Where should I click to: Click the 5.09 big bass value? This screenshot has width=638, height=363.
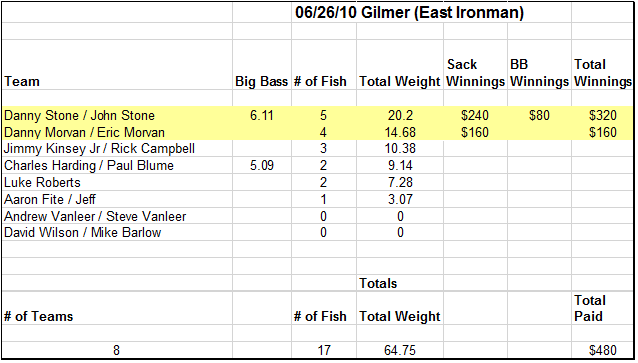262,166
